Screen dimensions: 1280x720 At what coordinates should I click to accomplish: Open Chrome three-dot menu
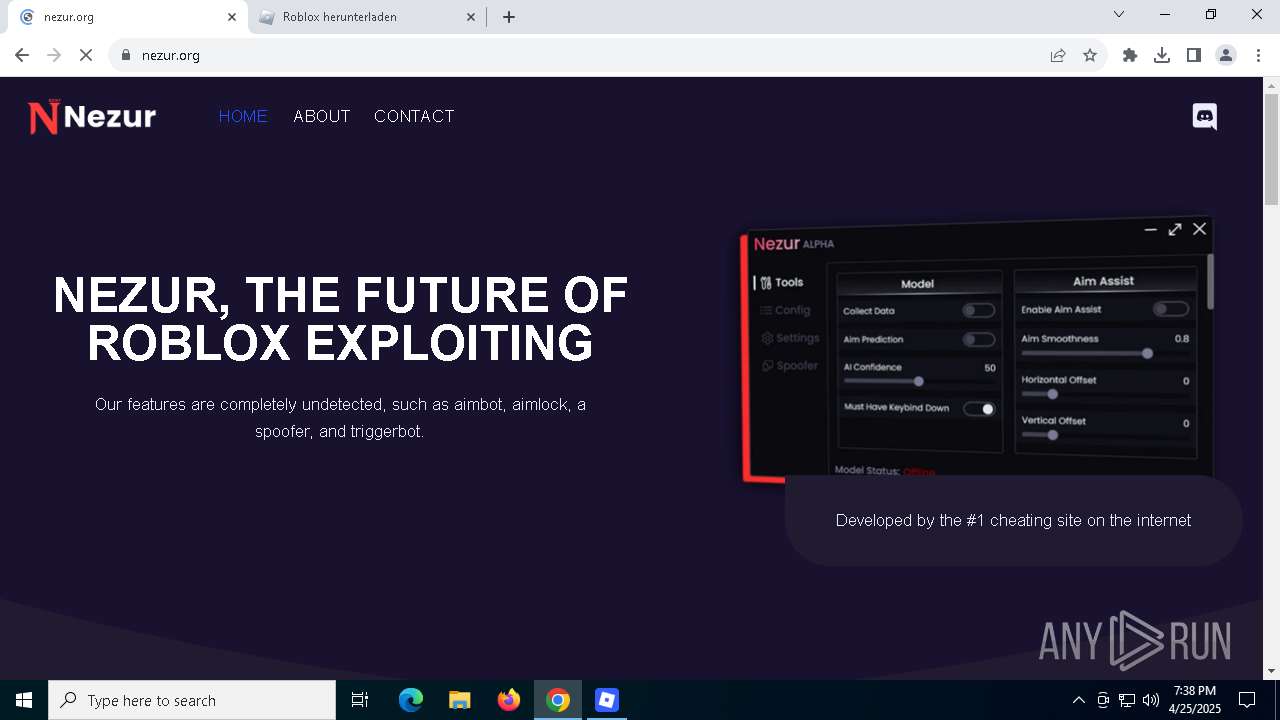pos(1258,55)
